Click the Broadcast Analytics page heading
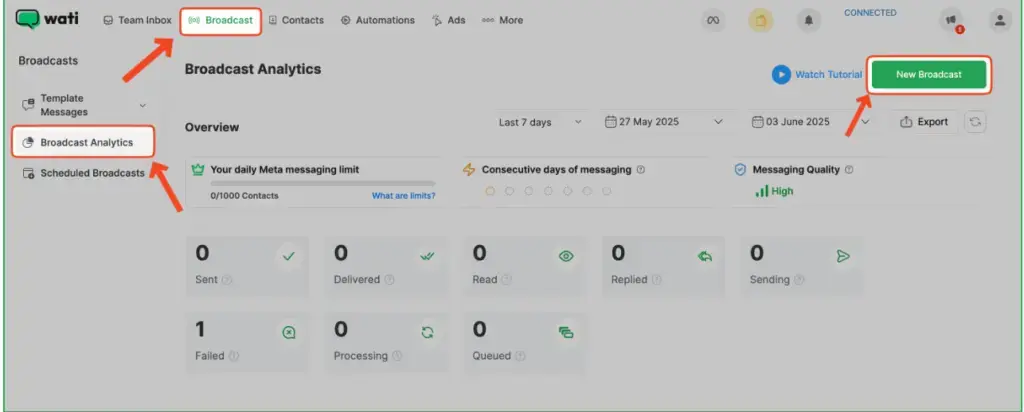The height and width of the screenshot is (412, 1024). point(253,69)
